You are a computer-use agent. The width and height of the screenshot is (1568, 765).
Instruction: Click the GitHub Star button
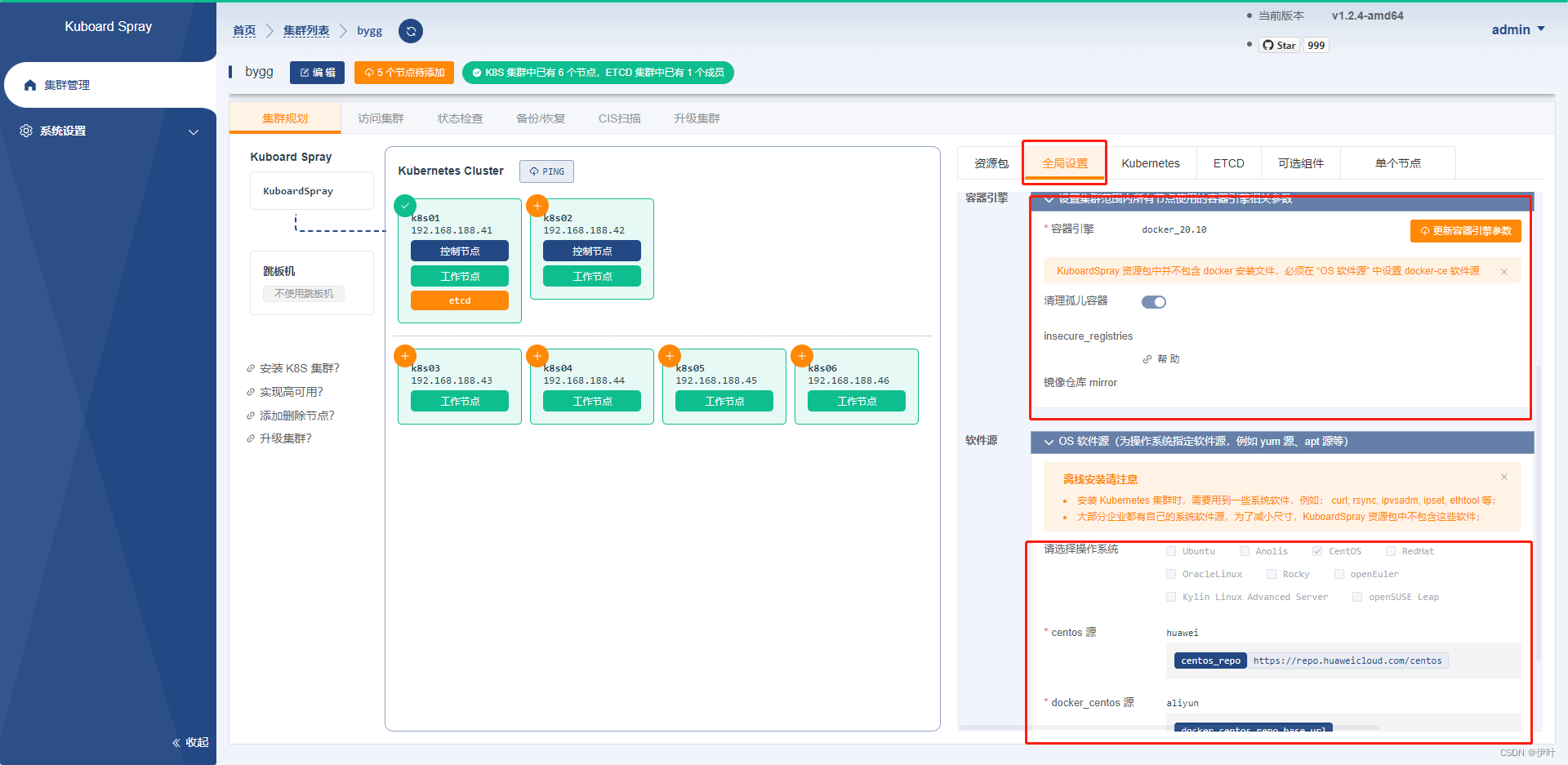click(x=1279, y=45)
